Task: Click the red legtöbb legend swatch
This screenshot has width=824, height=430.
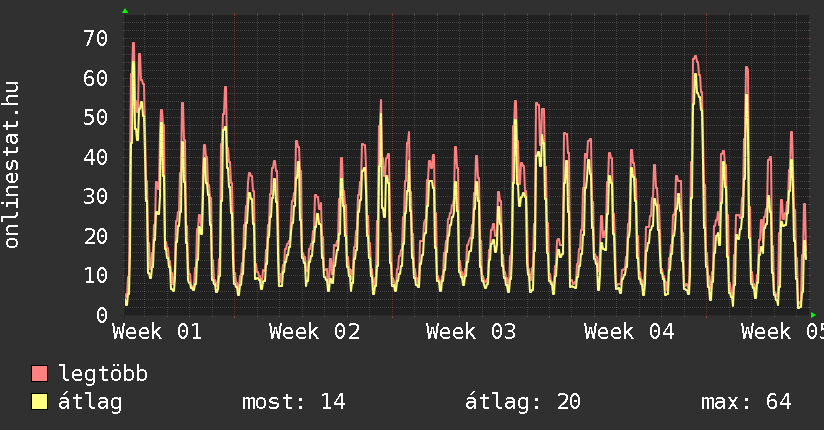Action: pyautogui.click(x=40, y=374)
